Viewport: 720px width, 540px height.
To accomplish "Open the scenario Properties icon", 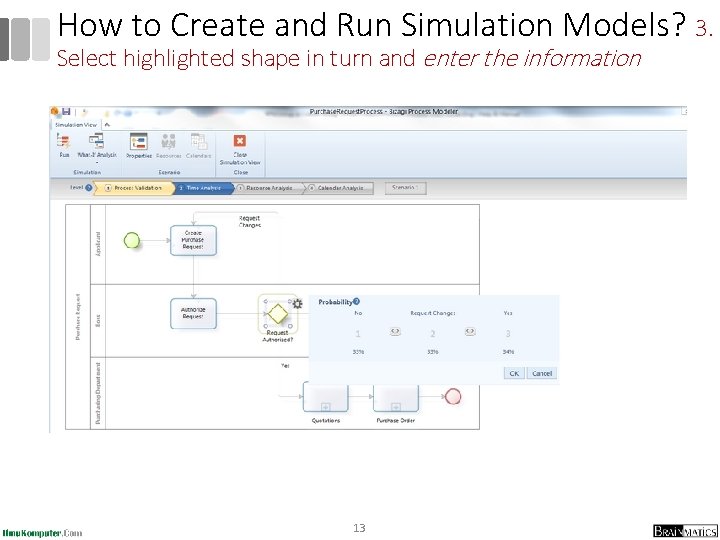I will [139, 141].
